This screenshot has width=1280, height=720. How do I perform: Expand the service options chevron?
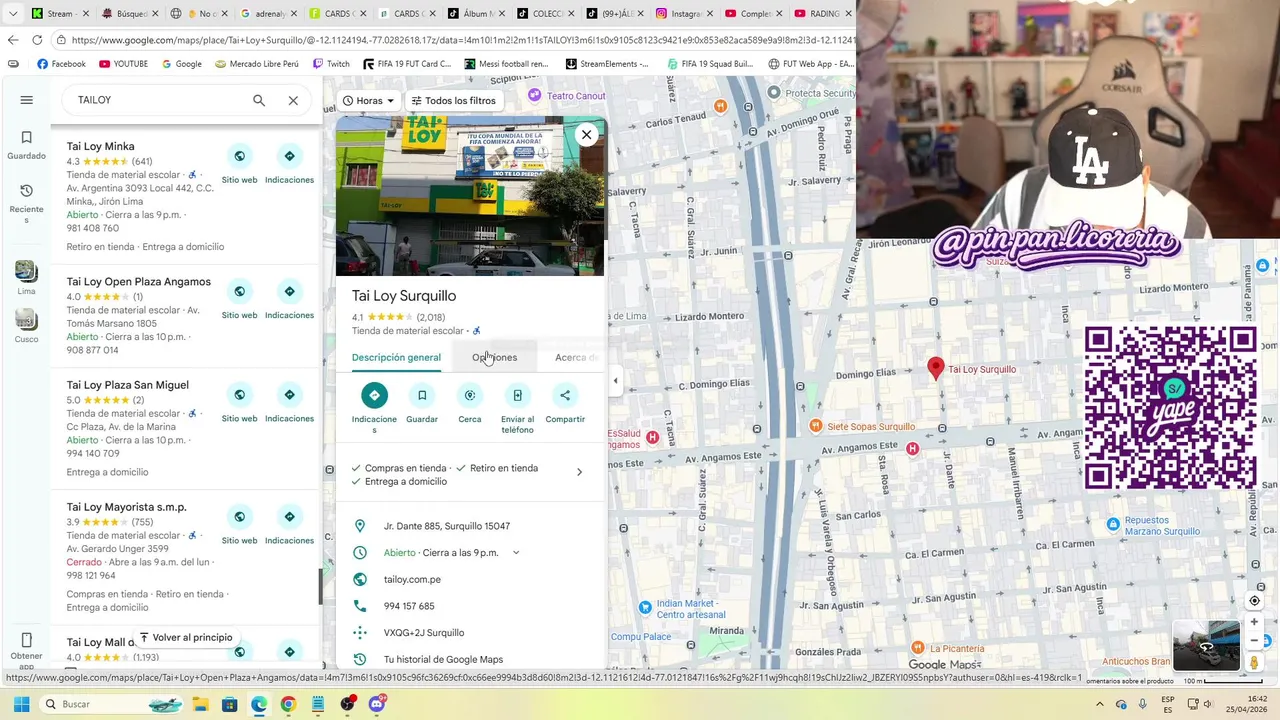[579, 472]
